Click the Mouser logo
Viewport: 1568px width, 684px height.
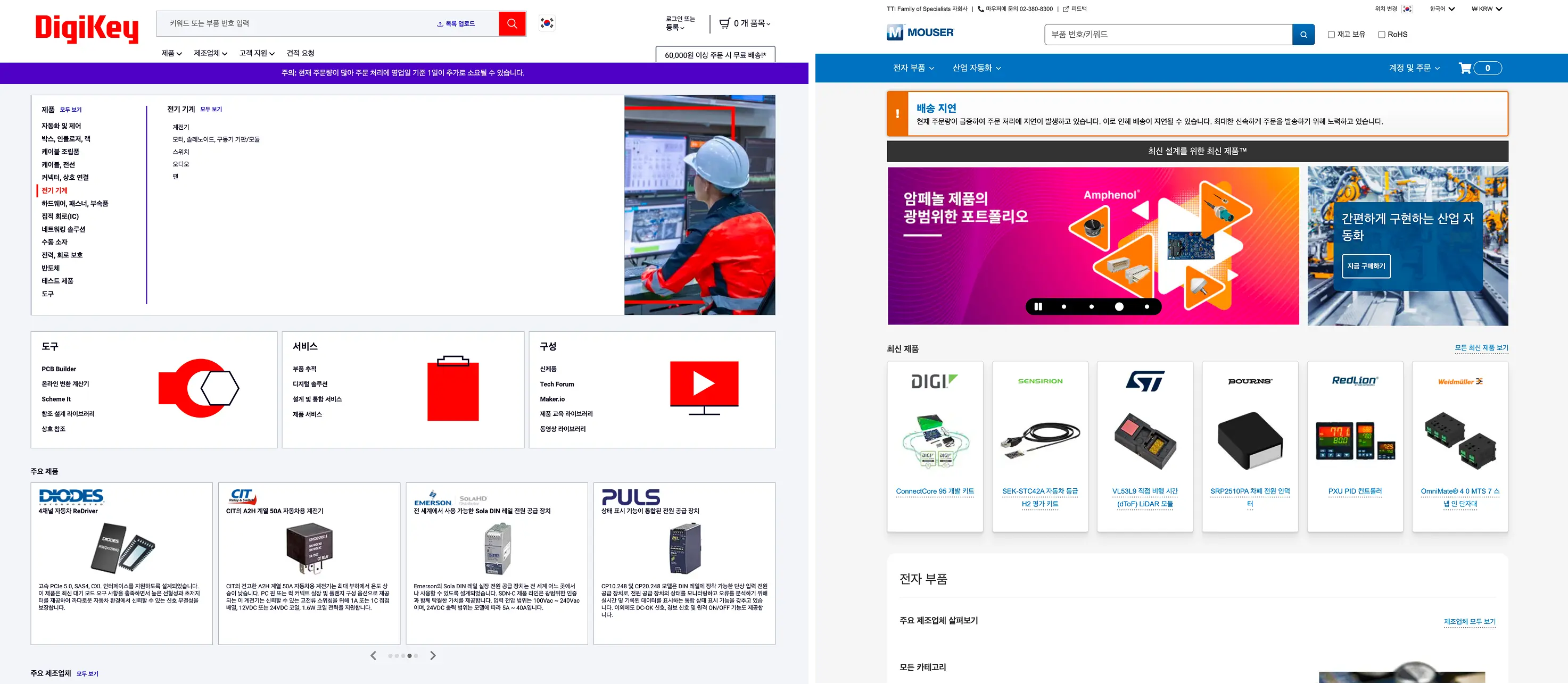pos(920,32)
